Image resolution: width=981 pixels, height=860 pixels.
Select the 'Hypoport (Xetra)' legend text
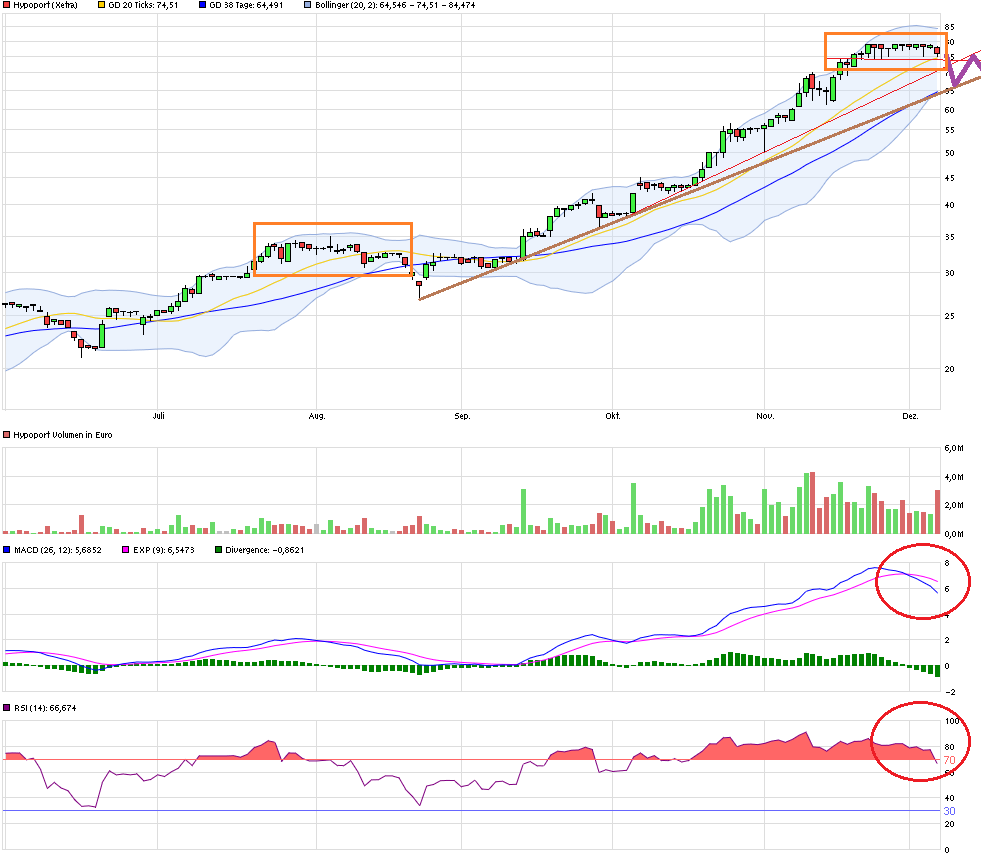pyautogui.click(x=46, y=5)
